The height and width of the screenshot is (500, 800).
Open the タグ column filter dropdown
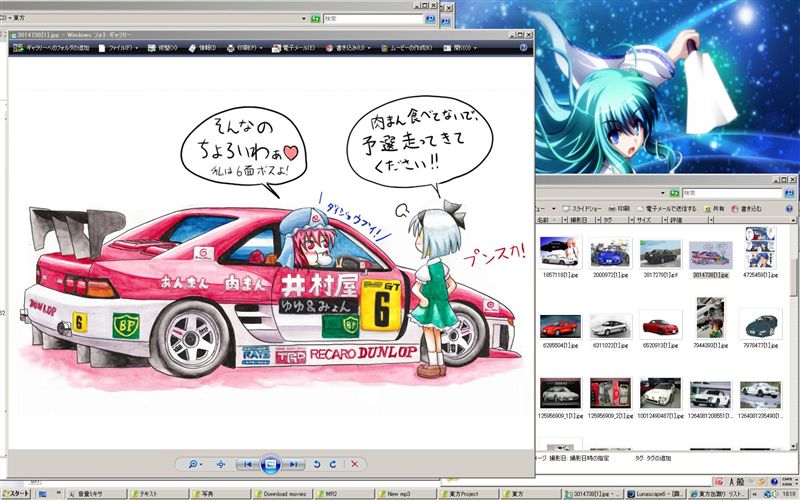point(631,220)
